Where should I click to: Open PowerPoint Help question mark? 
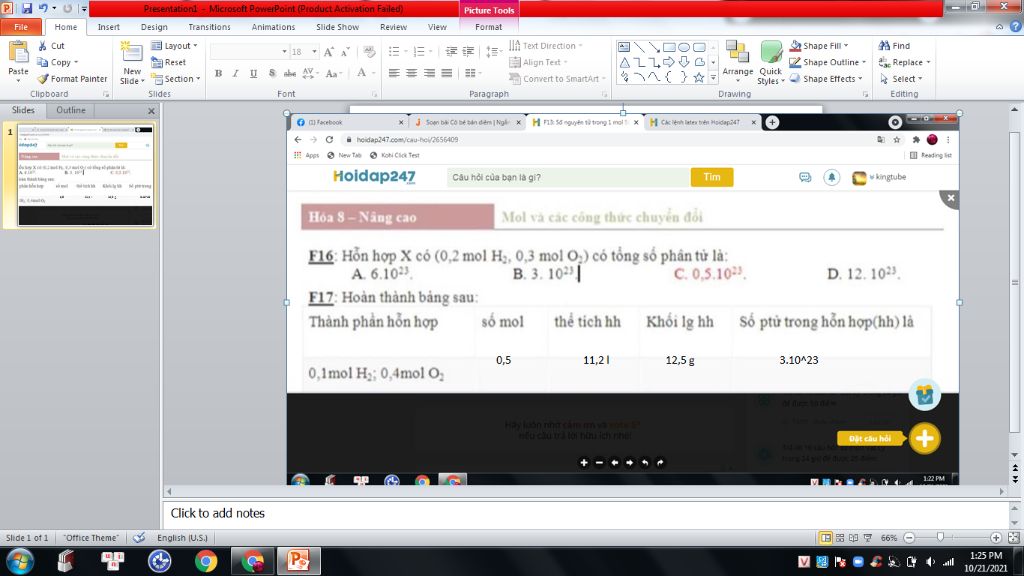1016,27
